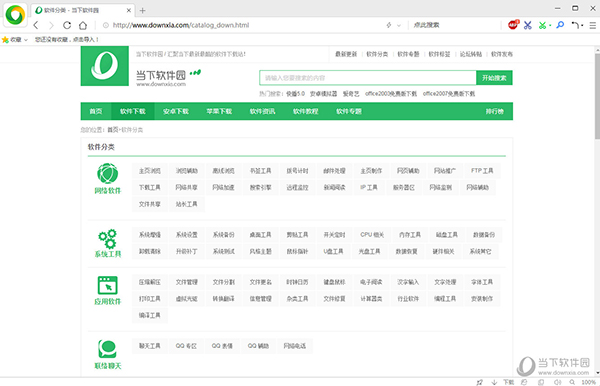Click the site search input field
Viewport: 600px width, 386px height.
(x=368, y=78)
